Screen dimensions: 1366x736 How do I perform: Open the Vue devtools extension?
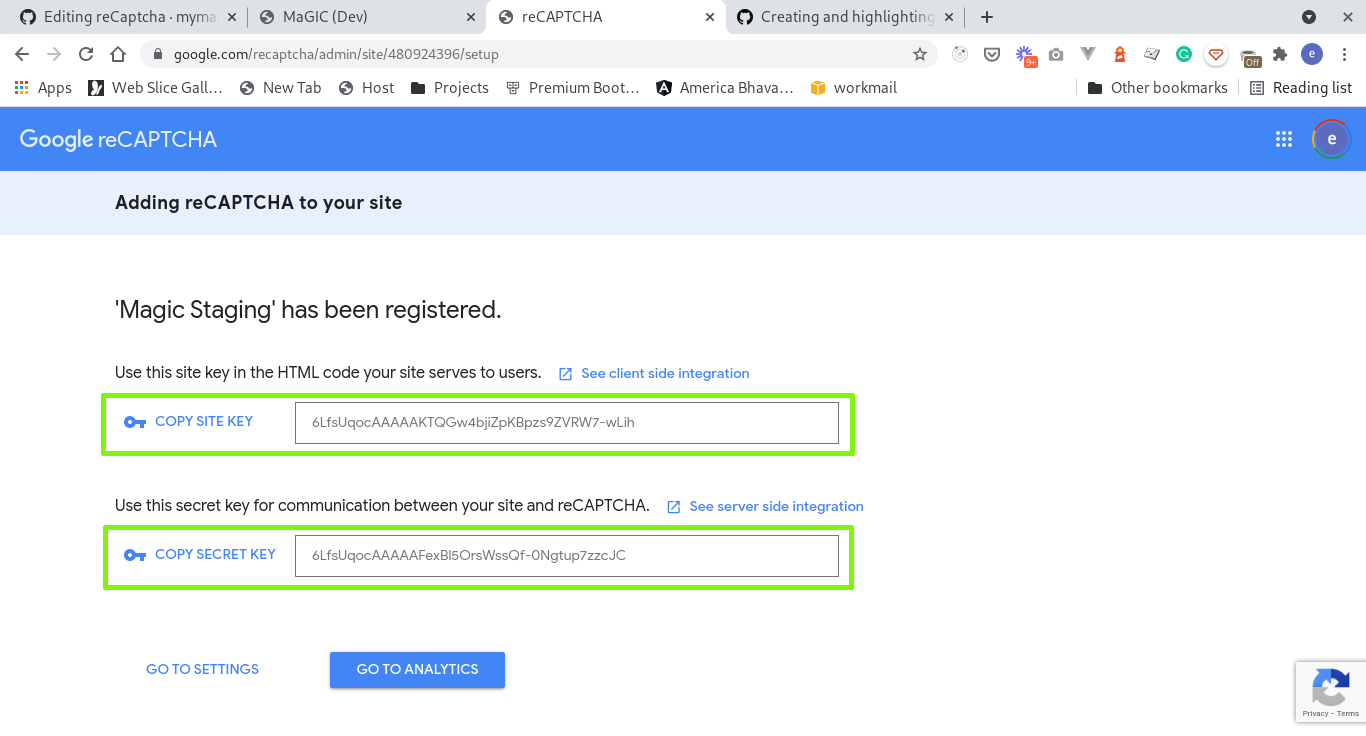pos(1087,55)
